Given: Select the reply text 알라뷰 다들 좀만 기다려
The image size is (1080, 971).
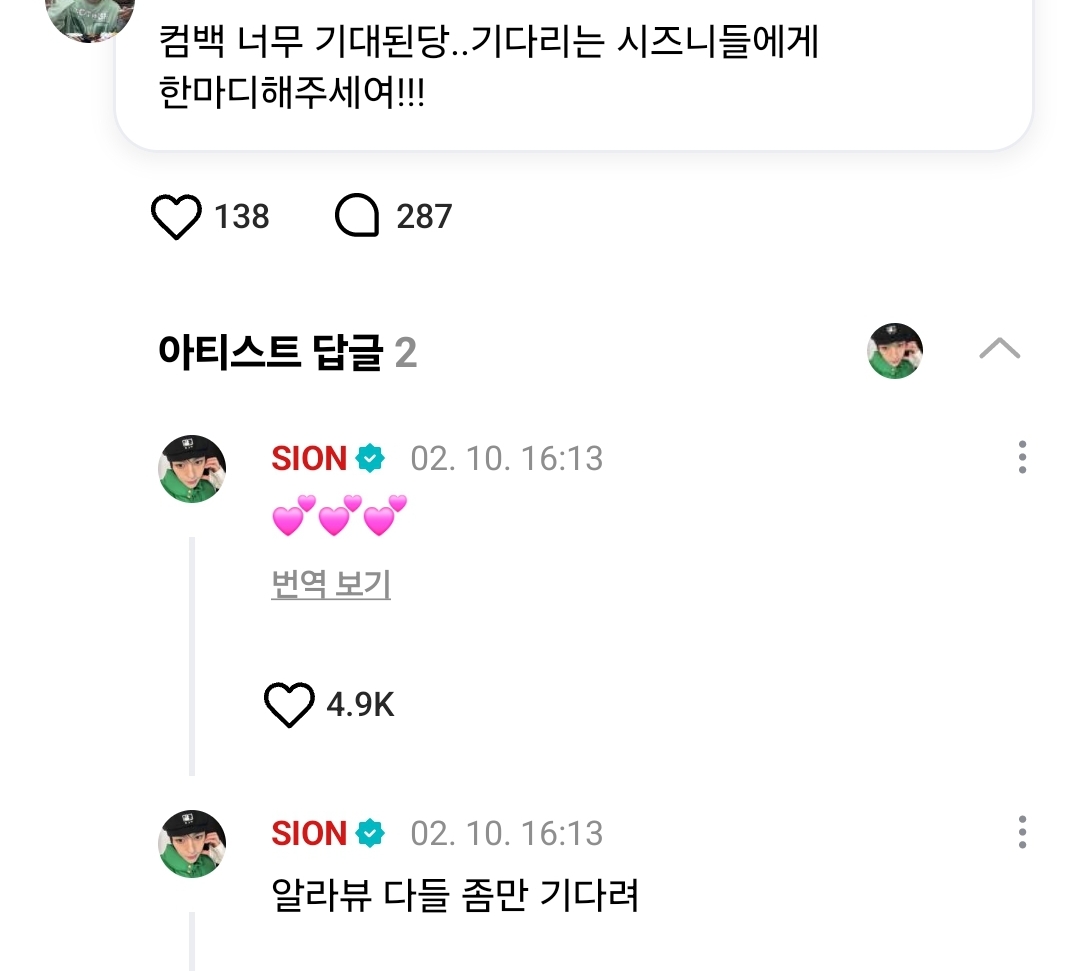Looking at the screenshot, I should pos(455,896).
